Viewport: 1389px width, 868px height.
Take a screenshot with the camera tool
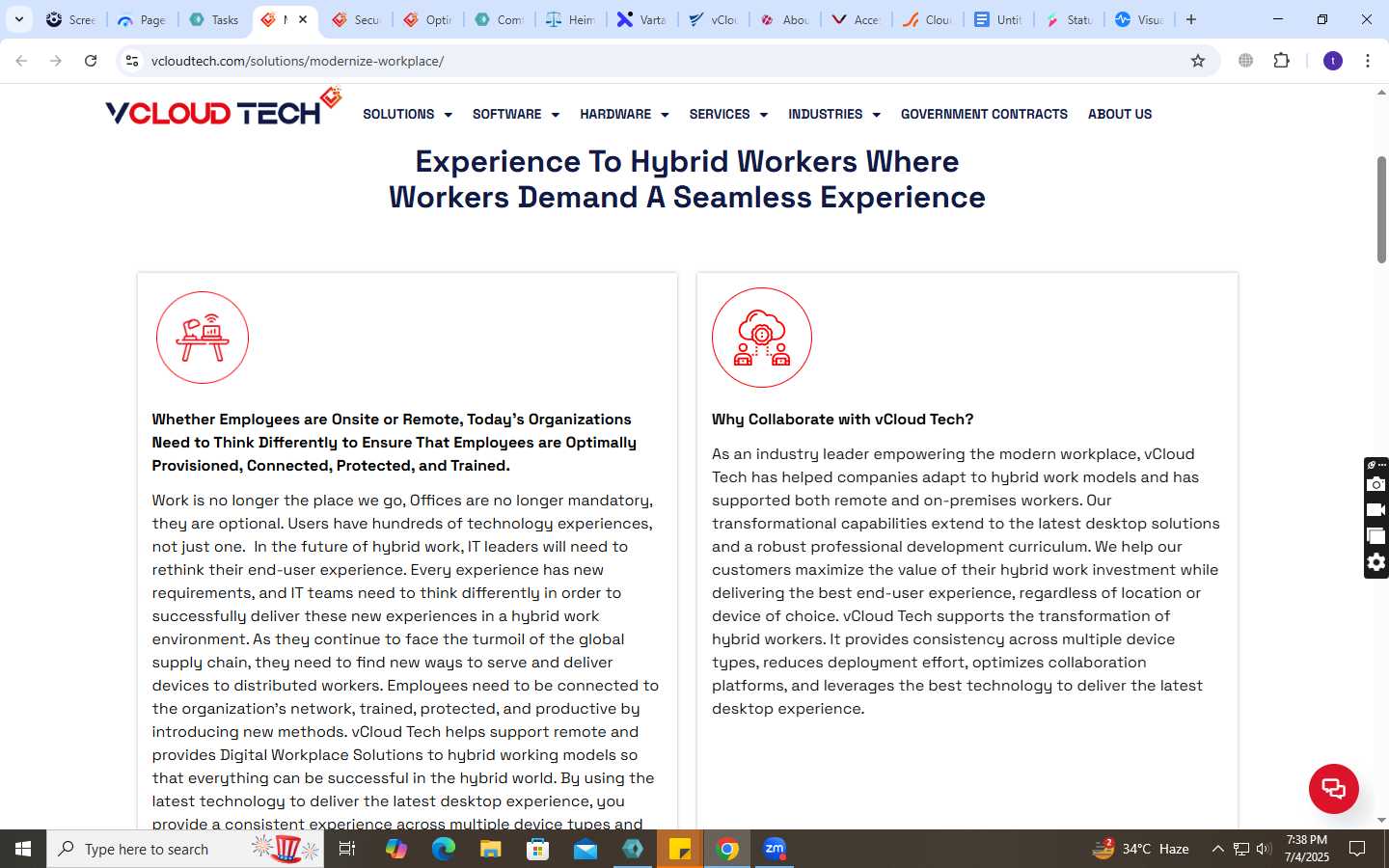click(1376, 484)
